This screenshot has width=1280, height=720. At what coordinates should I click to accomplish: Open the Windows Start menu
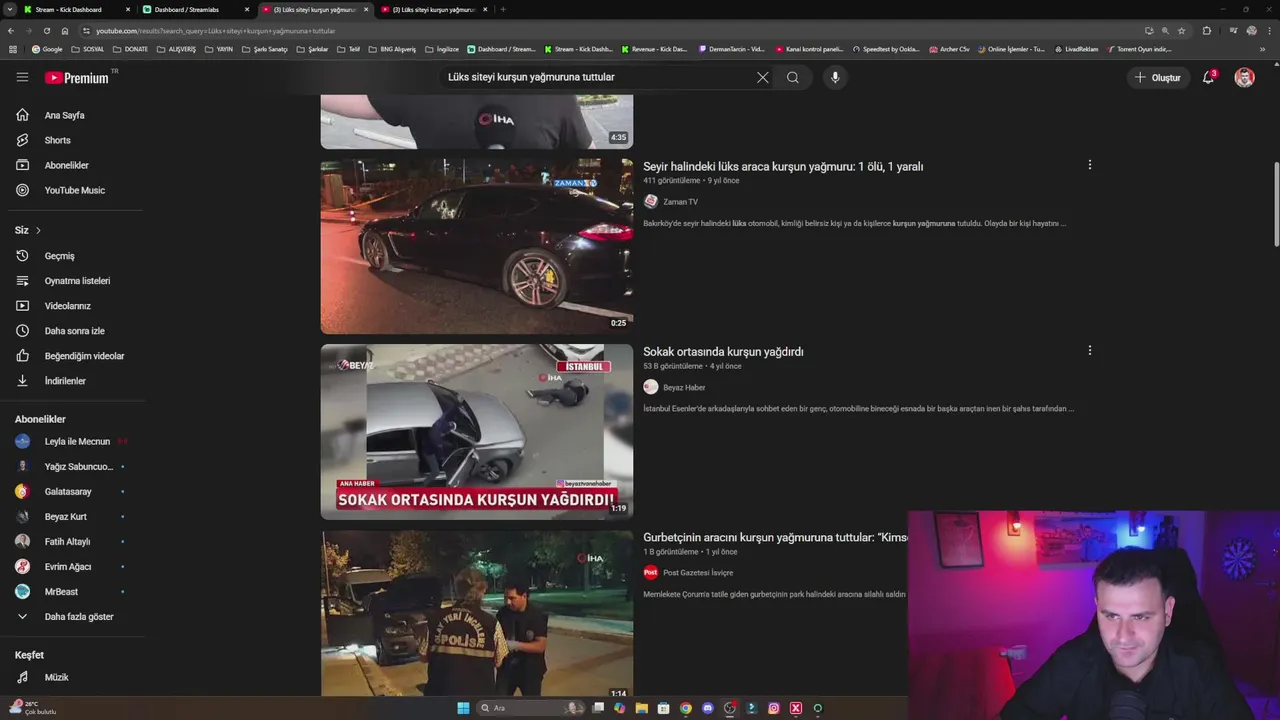tap(463, 708)
